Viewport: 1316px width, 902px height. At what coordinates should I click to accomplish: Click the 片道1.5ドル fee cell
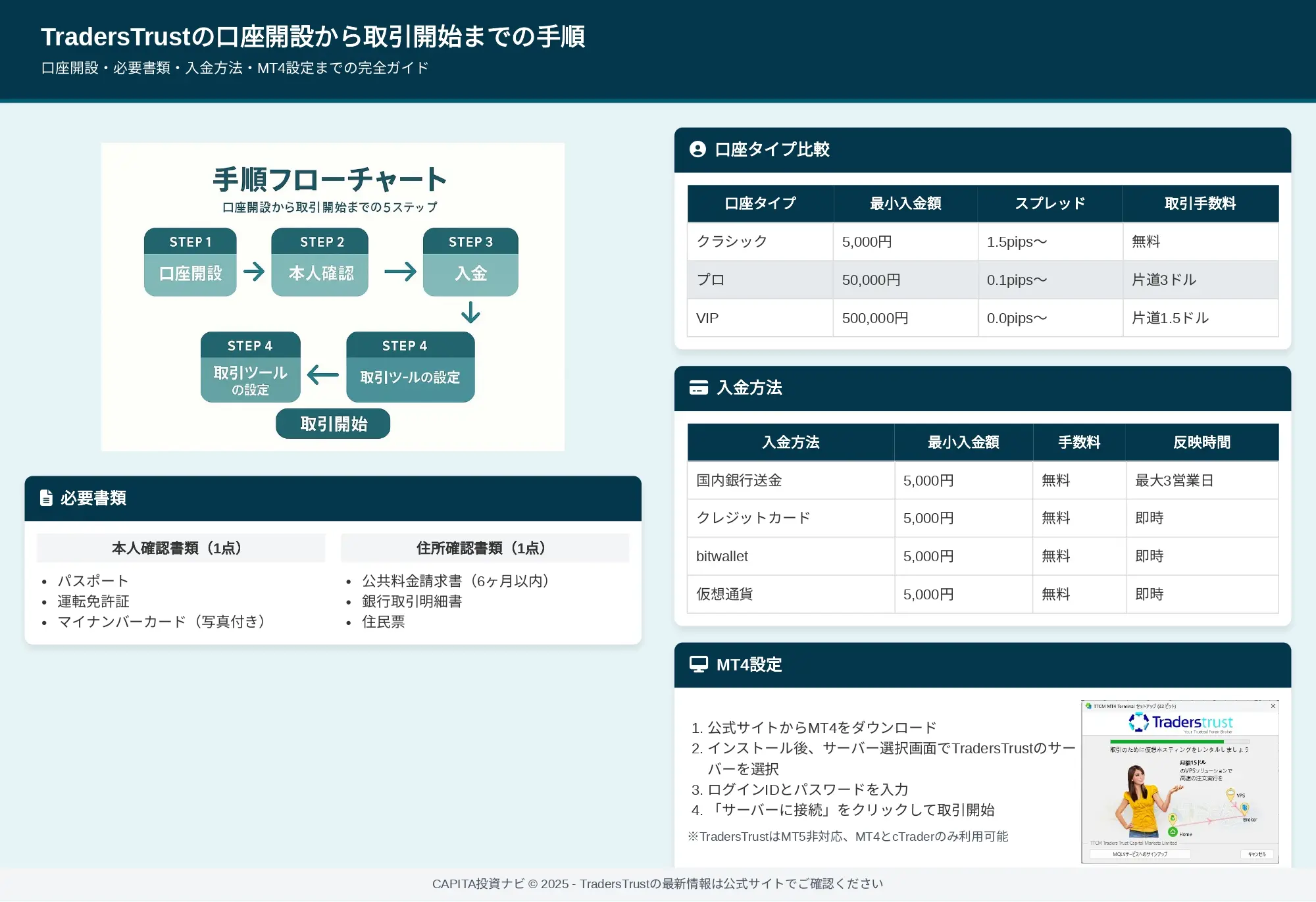[1200, 318]
